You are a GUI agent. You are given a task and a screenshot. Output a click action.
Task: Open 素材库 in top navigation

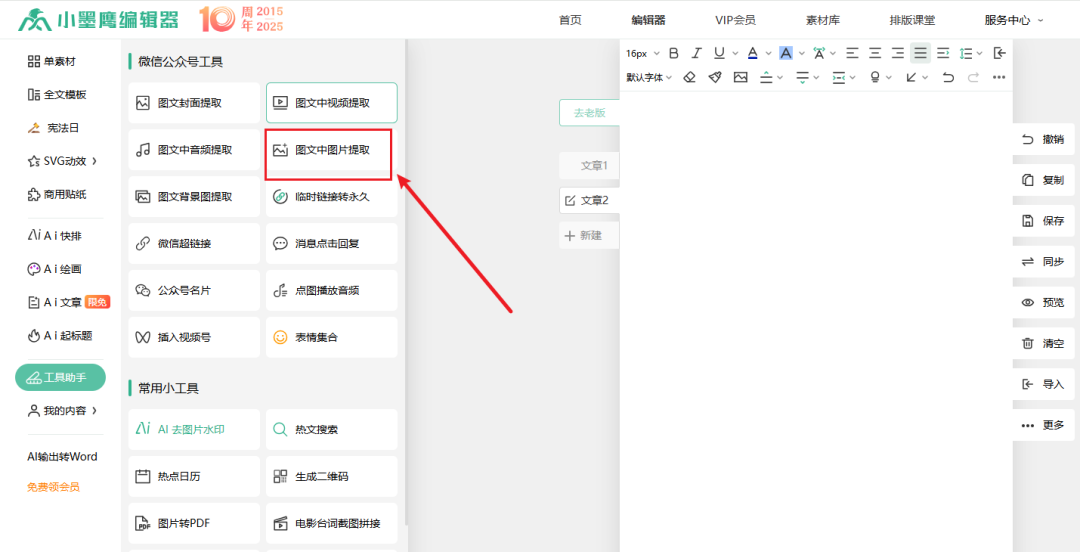tap(823, 20)
